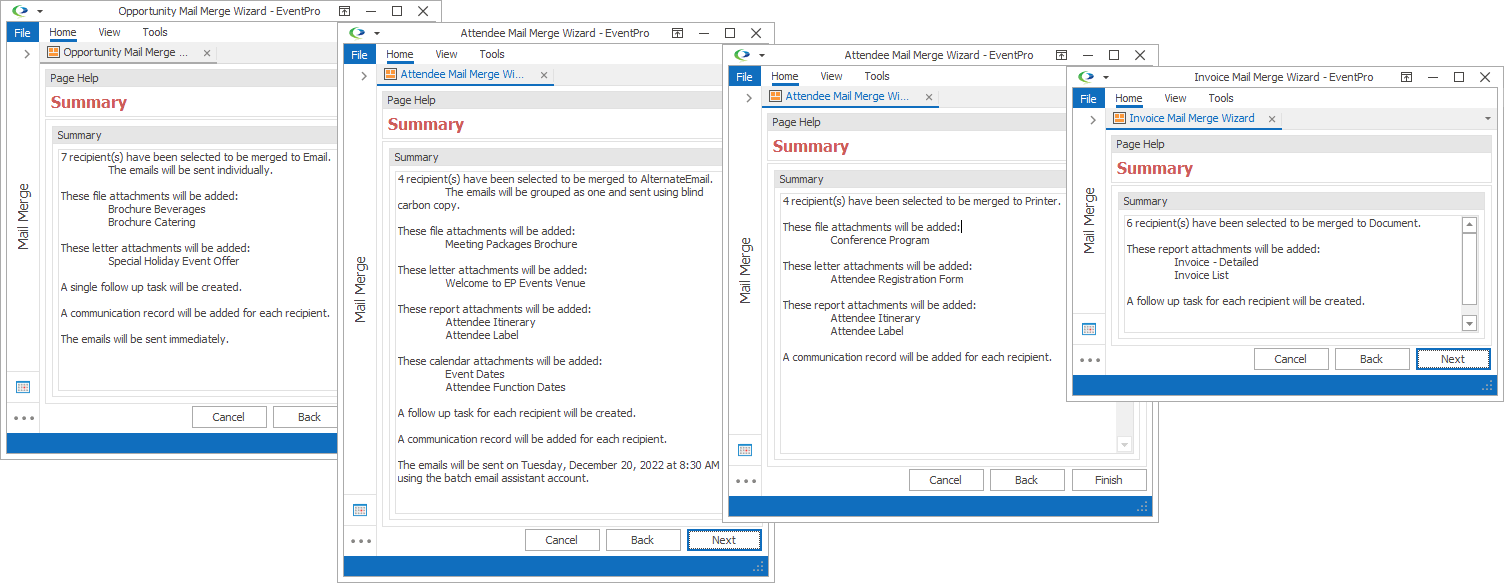Screen dimensions: 1504x583
Task: Expand navigation chevron in AlternateEmail Attendee wizard
Action: 363,76
